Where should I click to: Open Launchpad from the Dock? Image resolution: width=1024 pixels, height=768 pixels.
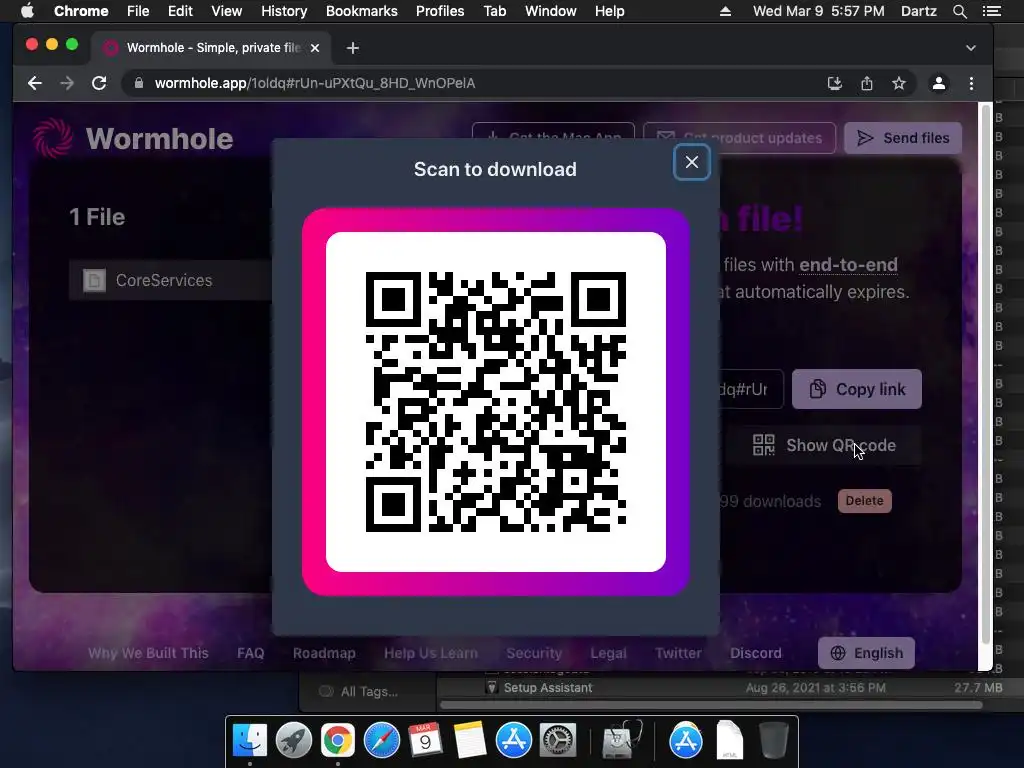(293, 741)
